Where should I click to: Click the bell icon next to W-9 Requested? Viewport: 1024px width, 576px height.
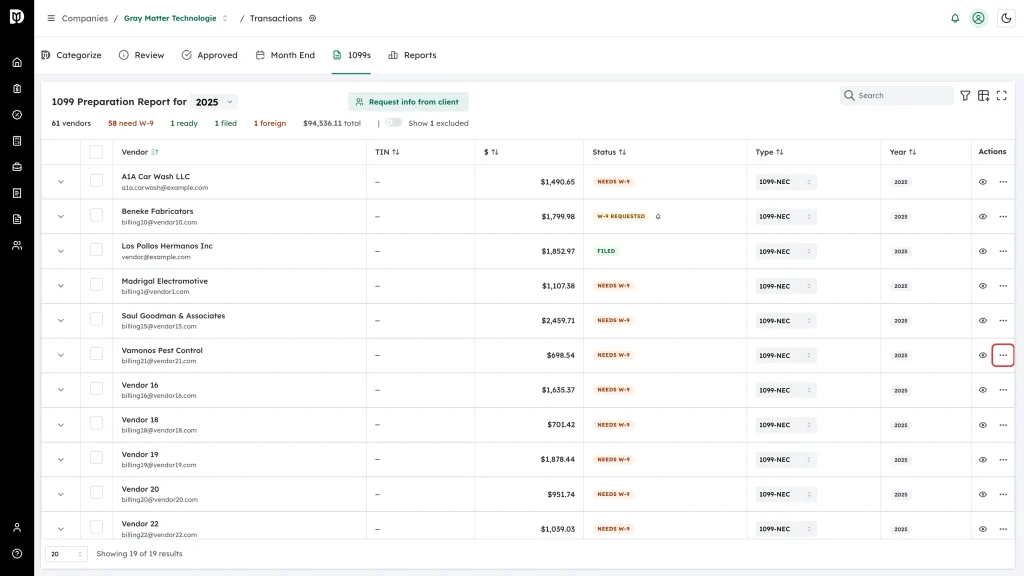[x=658, y=216]
